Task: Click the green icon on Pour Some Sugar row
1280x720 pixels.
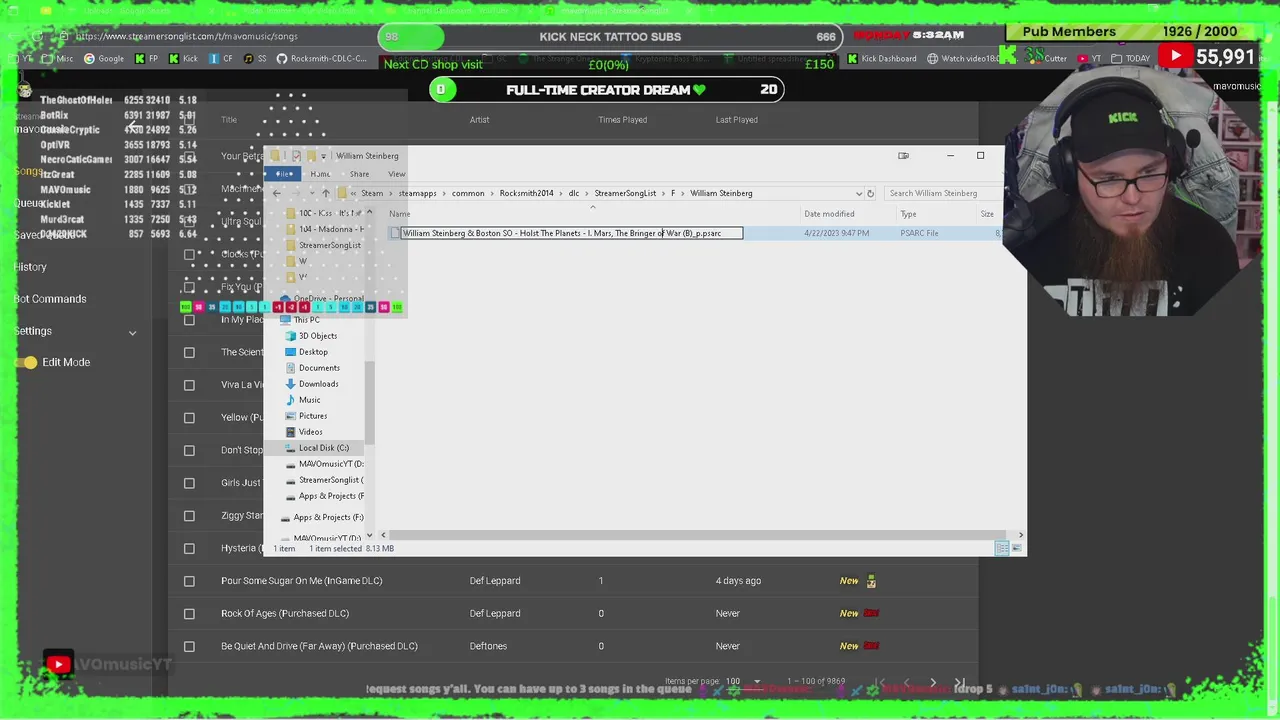Action: coord(871,580)
